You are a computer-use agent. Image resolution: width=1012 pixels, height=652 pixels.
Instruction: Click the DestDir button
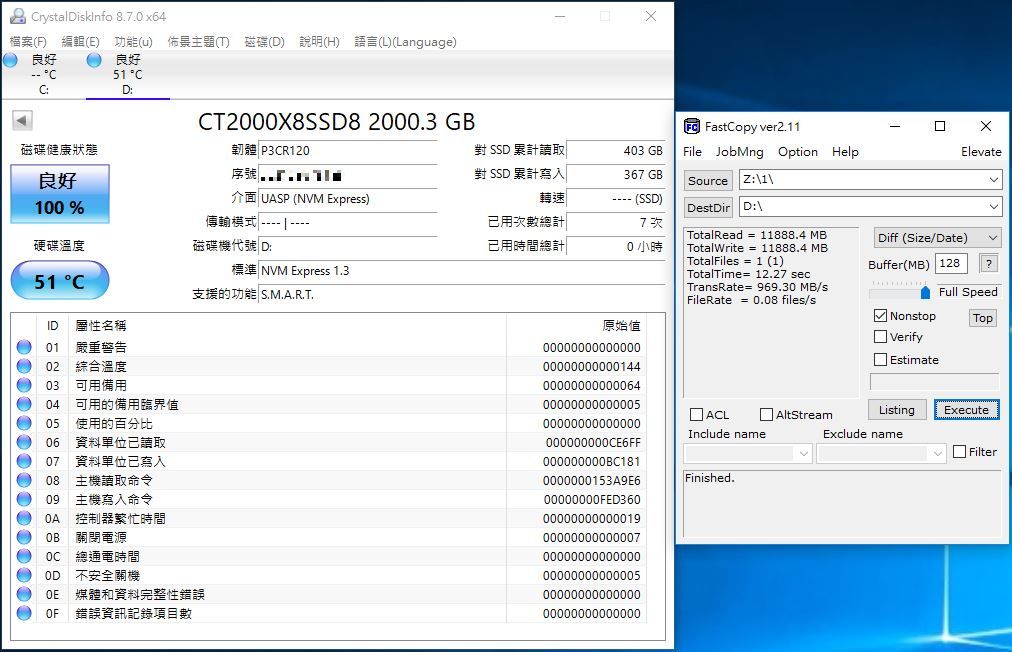click(709, 208)
